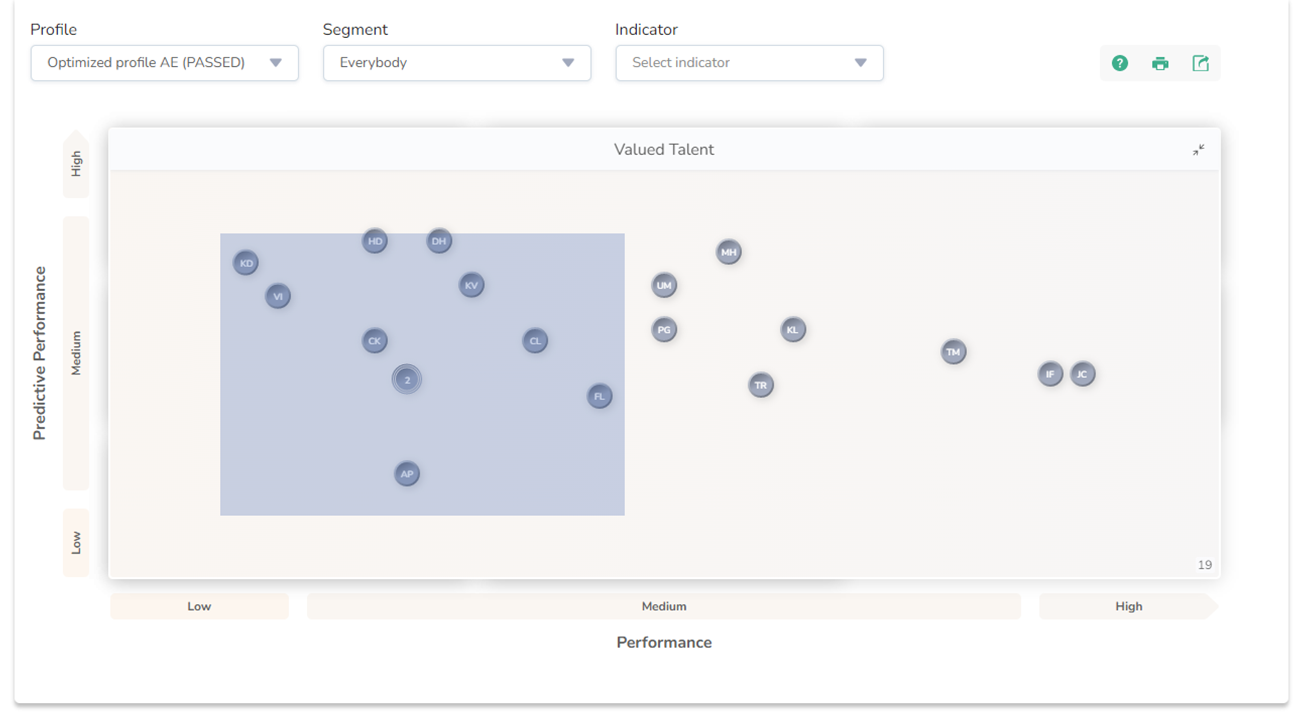Click the grouped bubble labeled 2

[407, 380]
